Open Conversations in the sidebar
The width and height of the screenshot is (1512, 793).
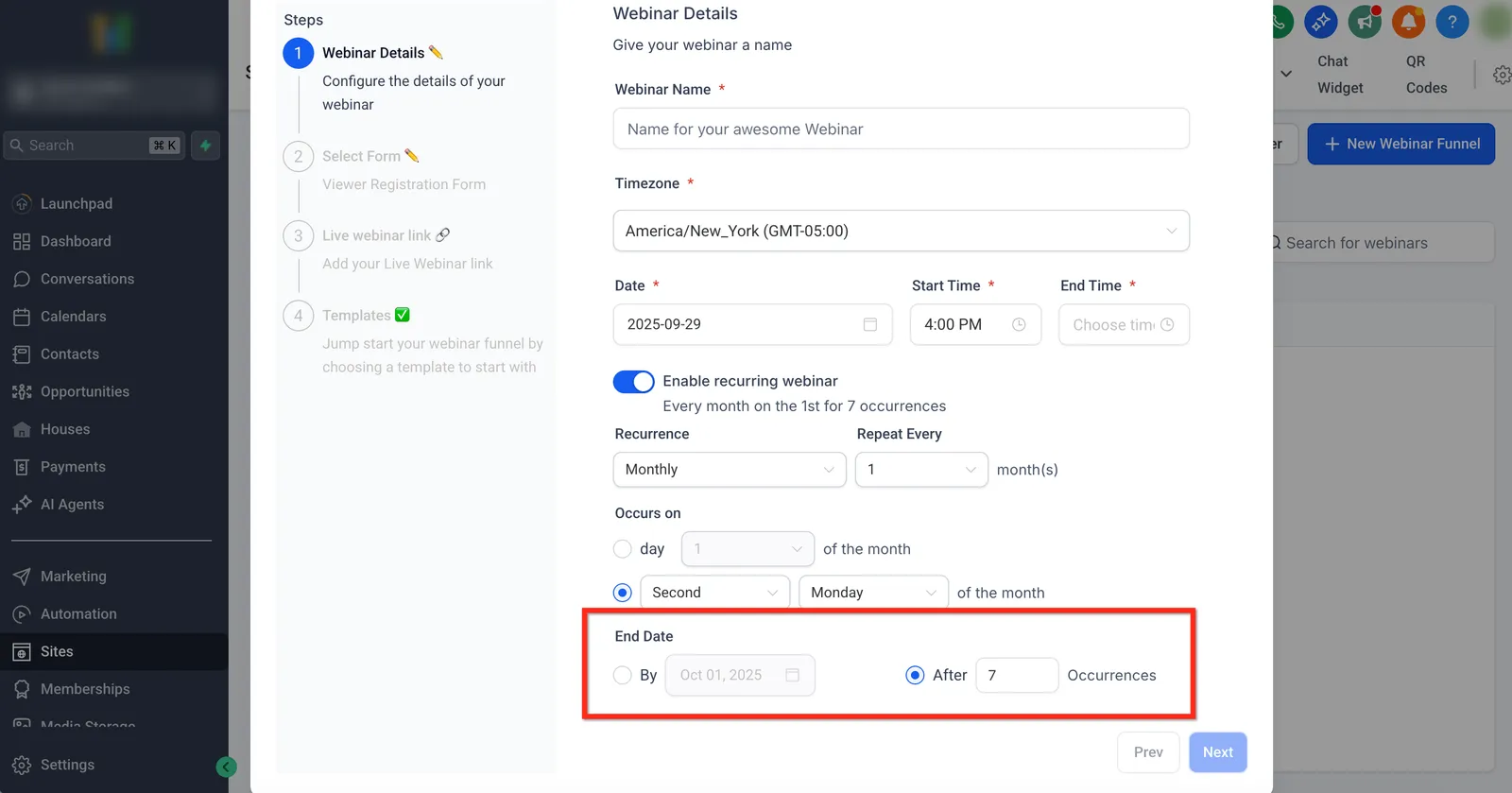point(87,279)
